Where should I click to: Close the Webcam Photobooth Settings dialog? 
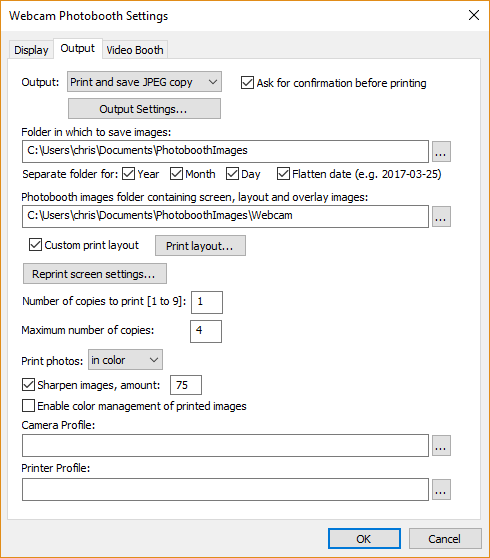click(x=474, y=15)
